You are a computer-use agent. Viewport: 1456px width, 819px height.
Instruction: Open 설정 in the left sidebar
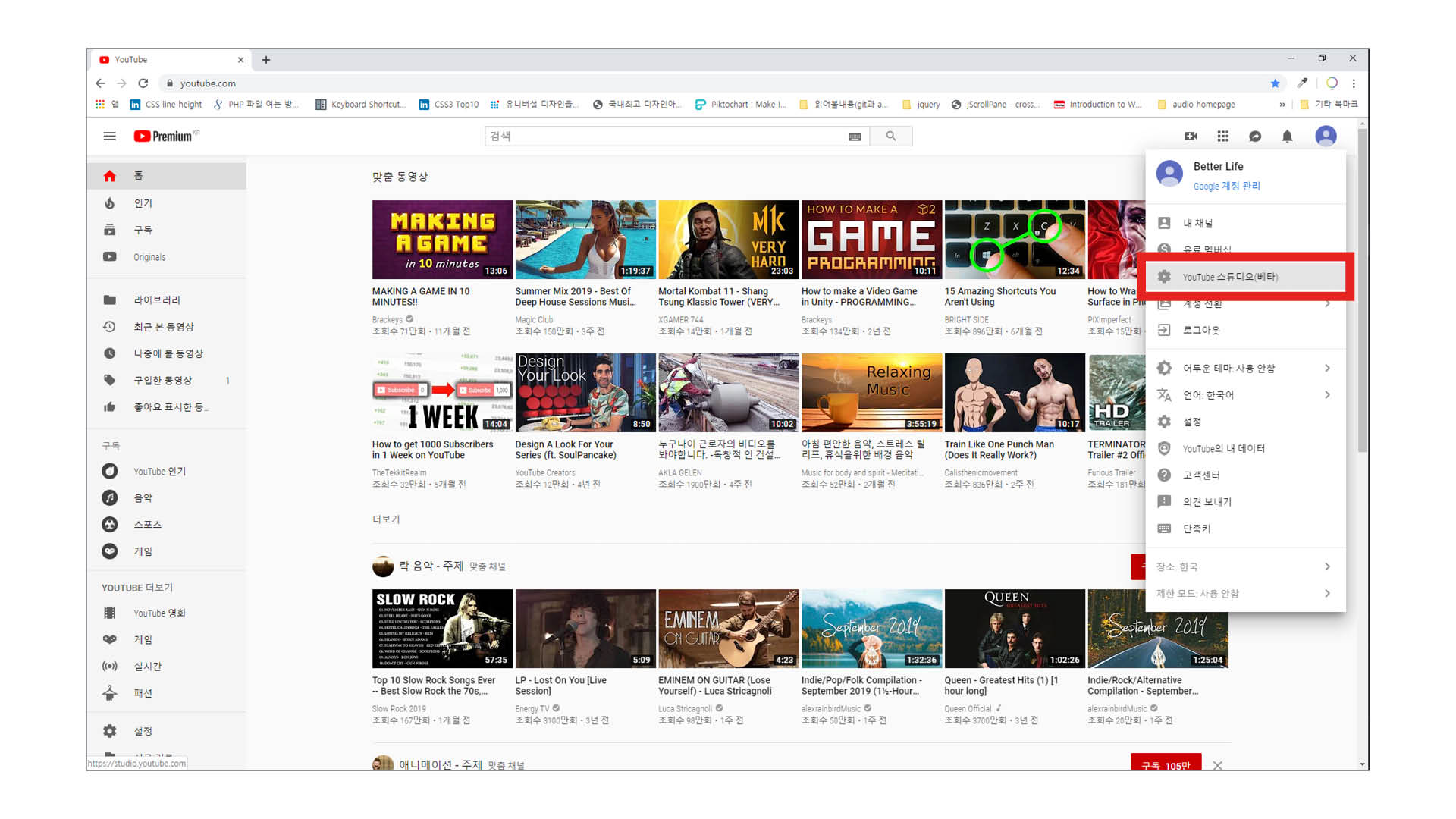coord(166,732)
